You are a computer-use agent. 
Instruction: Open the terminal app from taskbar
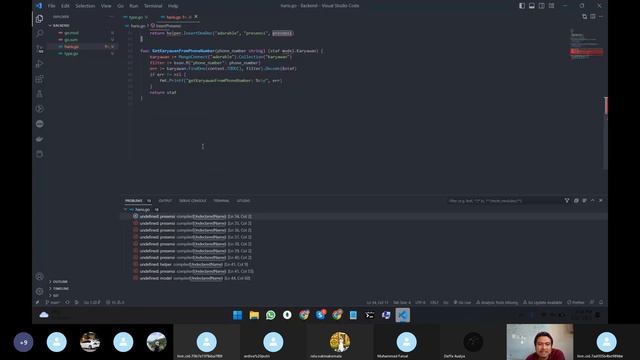tap(369, 315)
